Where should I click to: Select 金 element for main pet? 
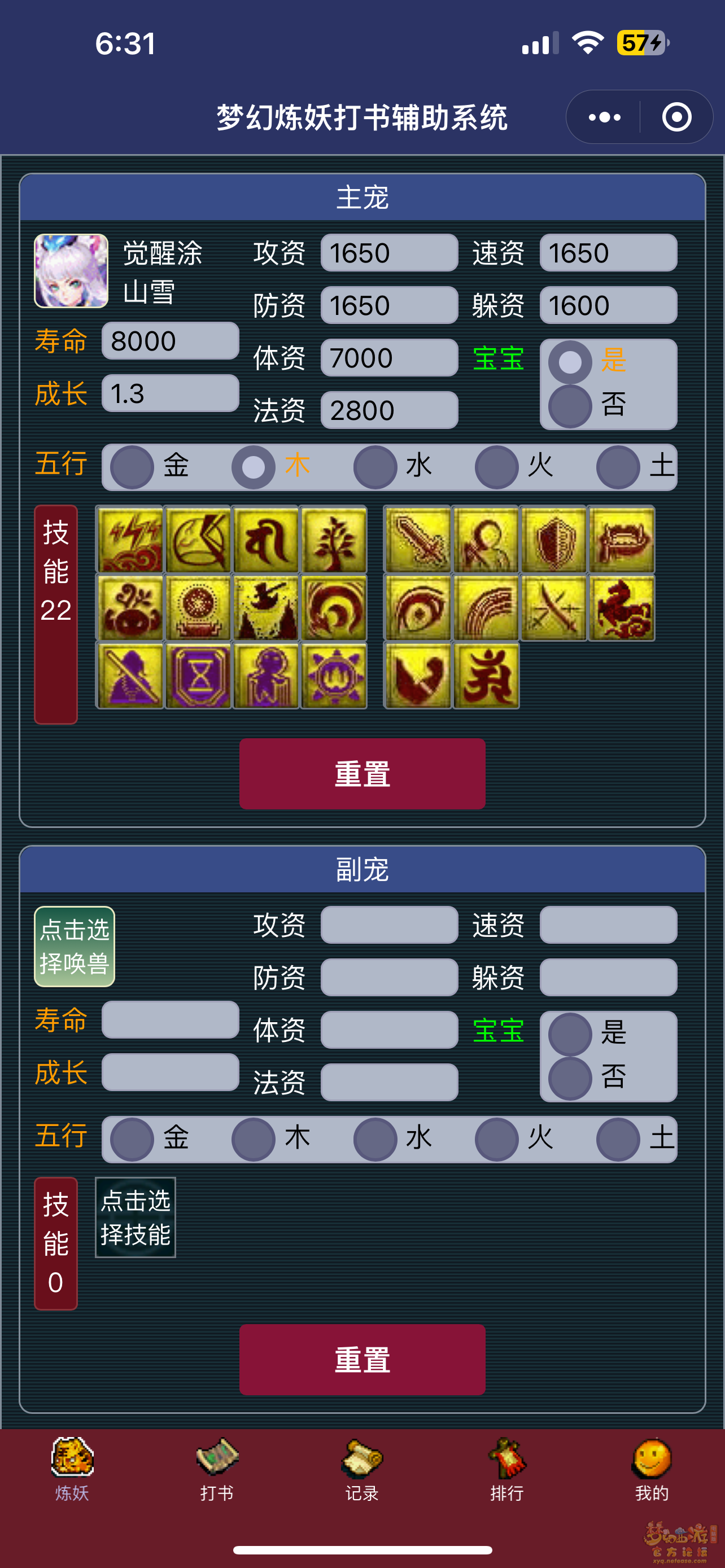click(x=150, y=467)
